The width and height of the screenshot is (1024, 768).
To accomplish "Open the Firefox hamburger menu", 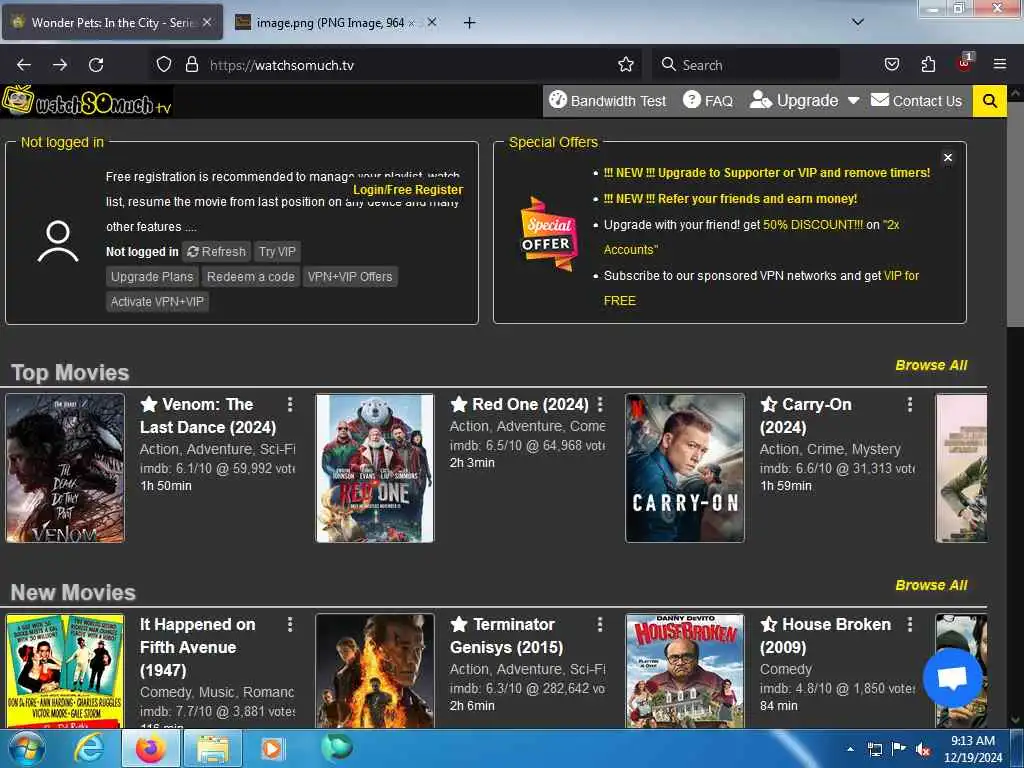I will 999,64.
